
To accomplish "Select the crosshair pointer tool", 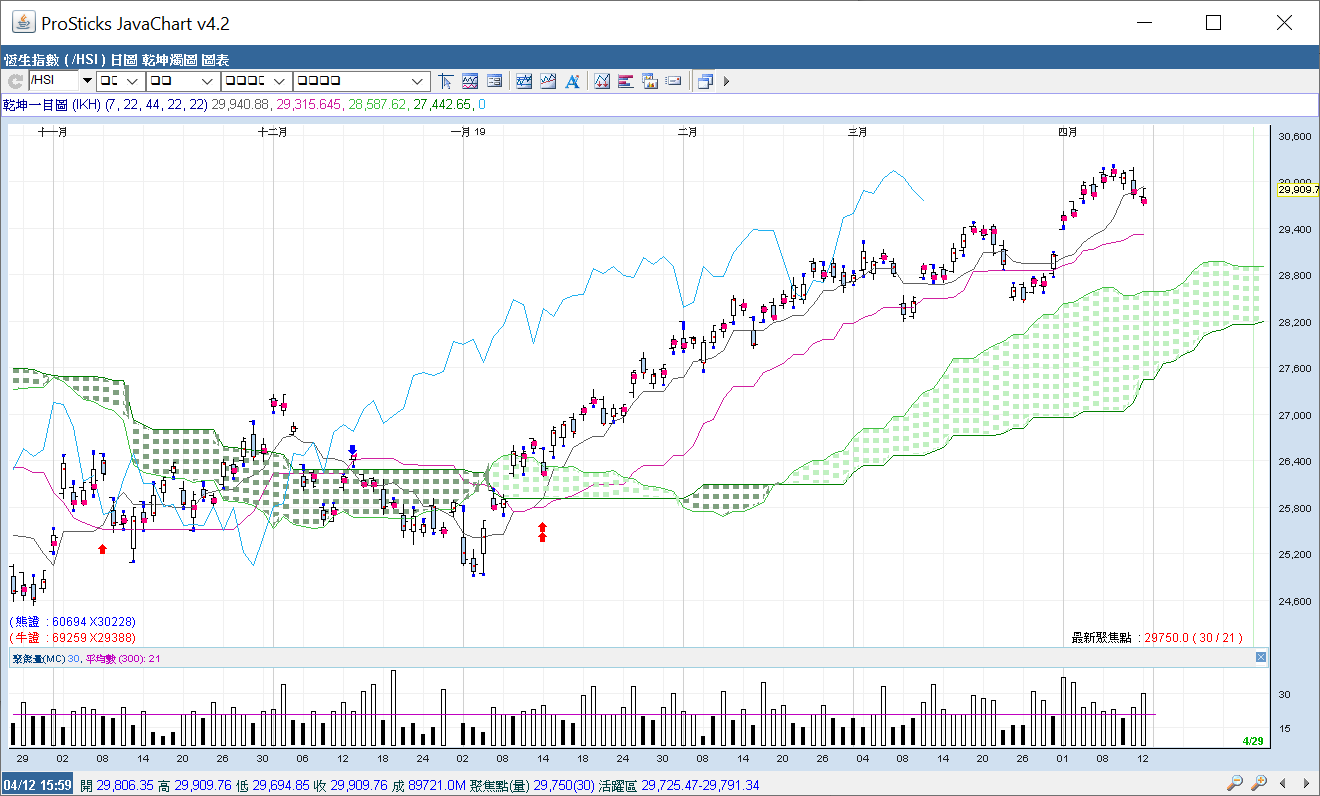I will click(446, 81).
